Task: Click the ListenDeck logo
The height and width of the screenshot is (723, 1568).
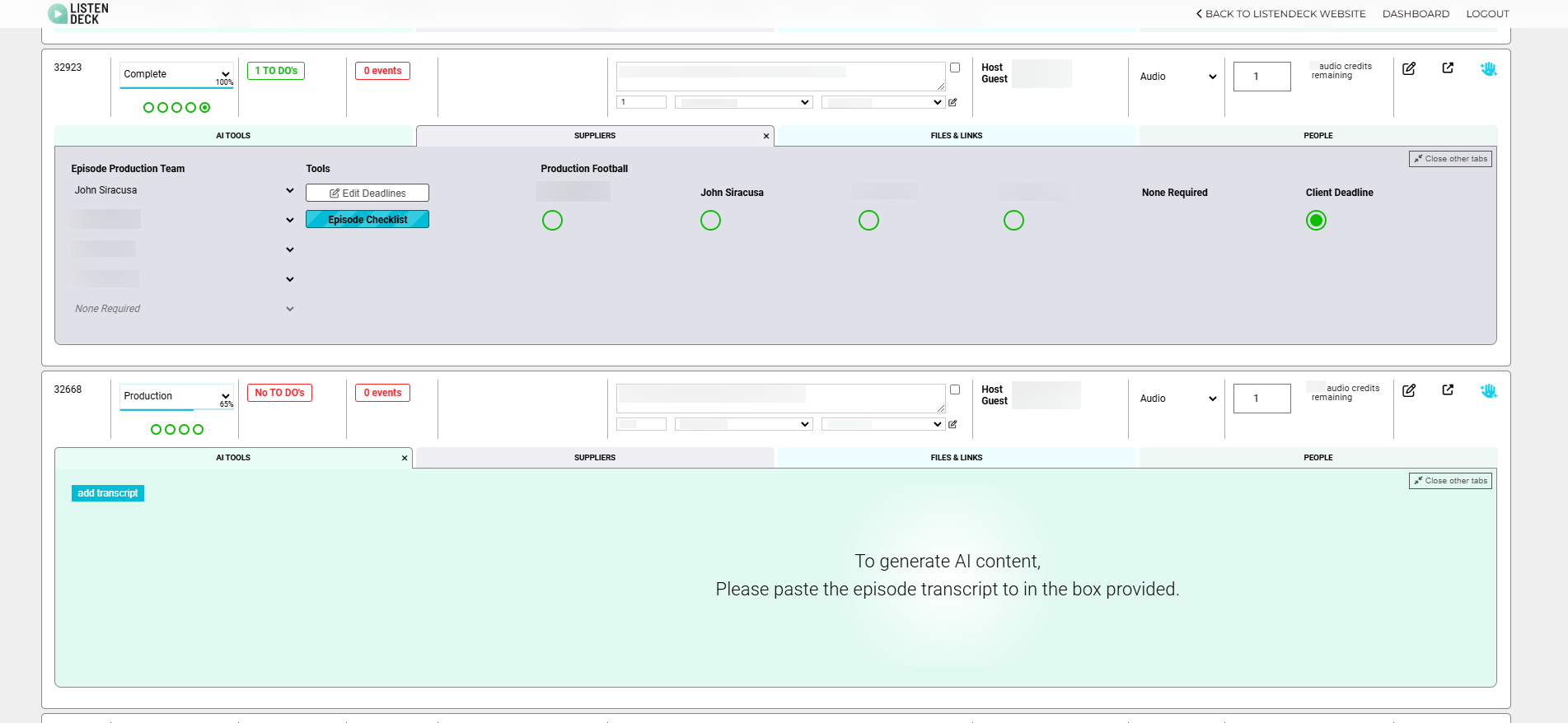Action: point(78,13)
